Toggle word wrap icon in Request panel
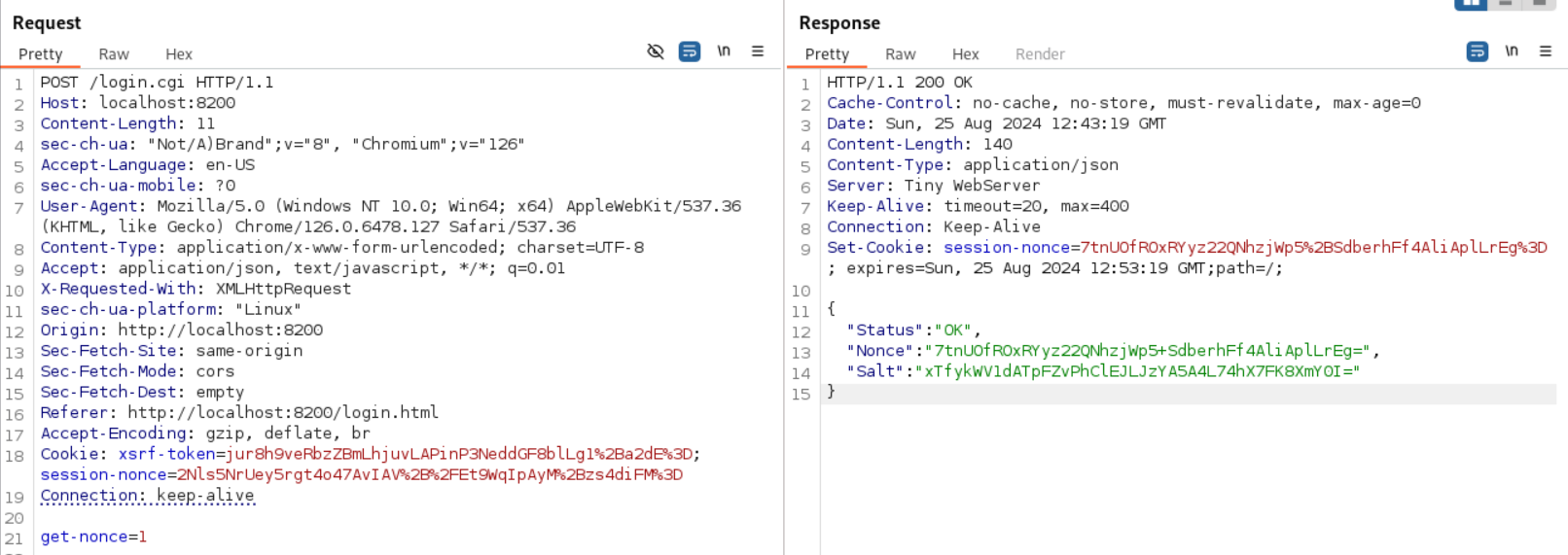 (x=690, y=52)
